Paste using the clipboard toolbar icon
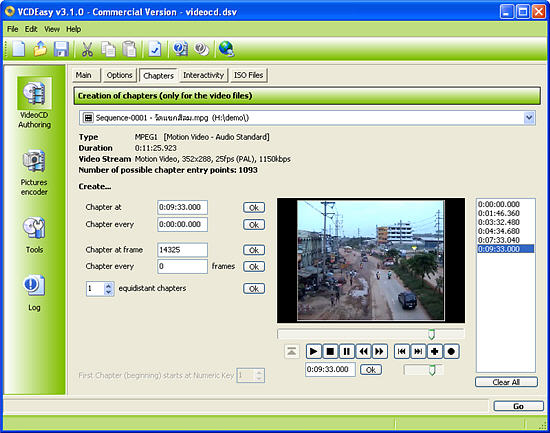Viewport: 550px width, 433px height. click(x=129, y=48)
